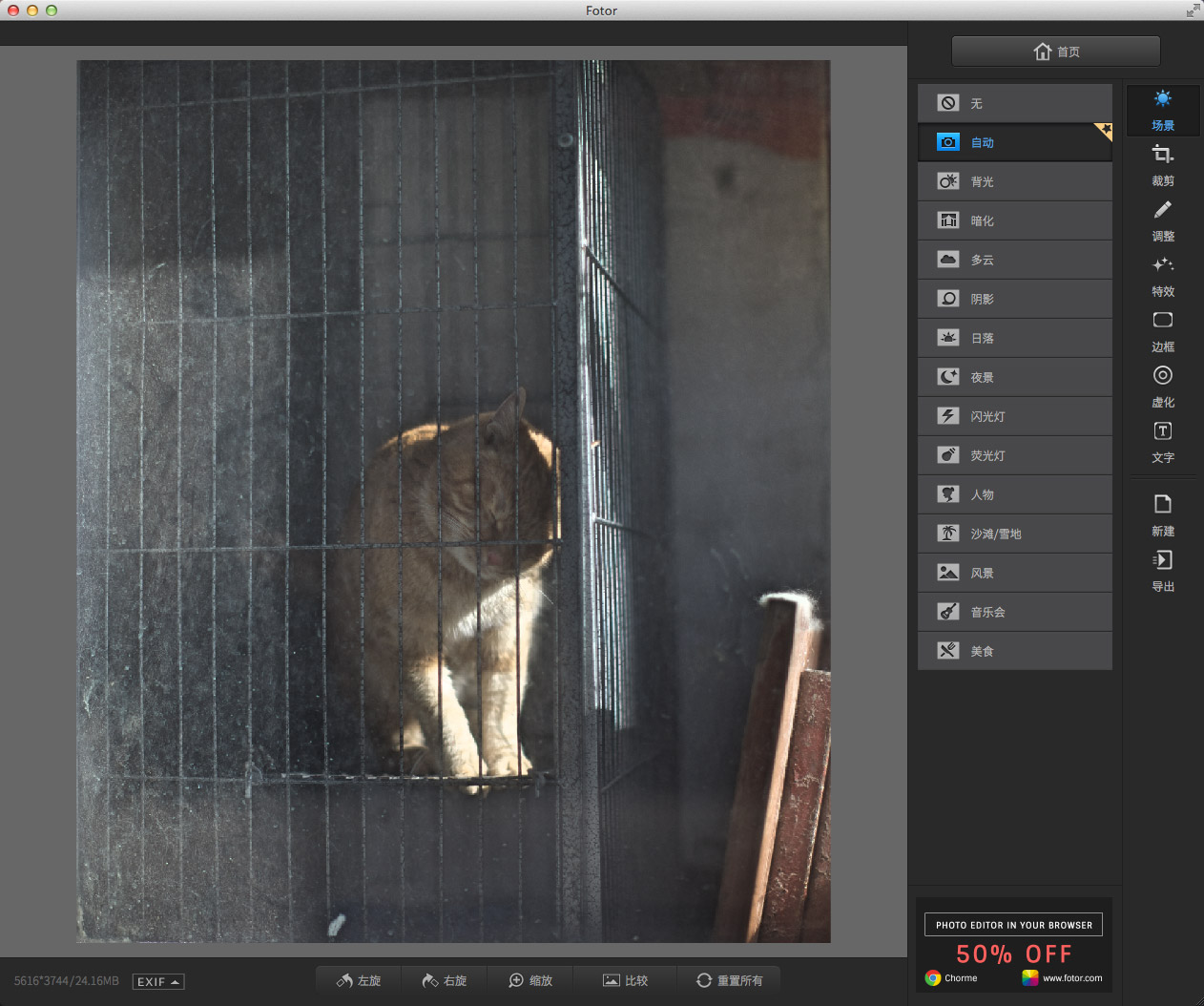This screenshot has width=1204, height=1006.
Task: Rotate the image left with 左旋
Action: click(359, 980)
